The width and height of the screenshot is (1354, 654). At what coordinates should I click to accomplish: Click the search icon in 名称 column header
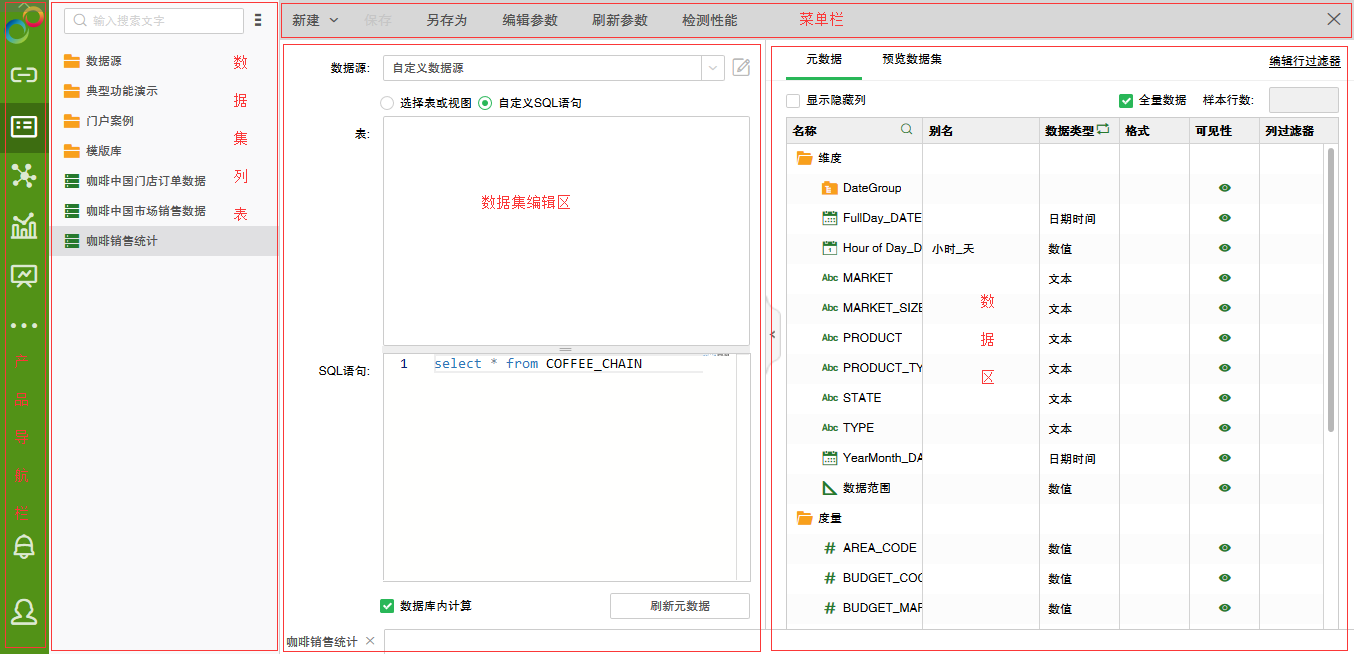tap(907, 130)
